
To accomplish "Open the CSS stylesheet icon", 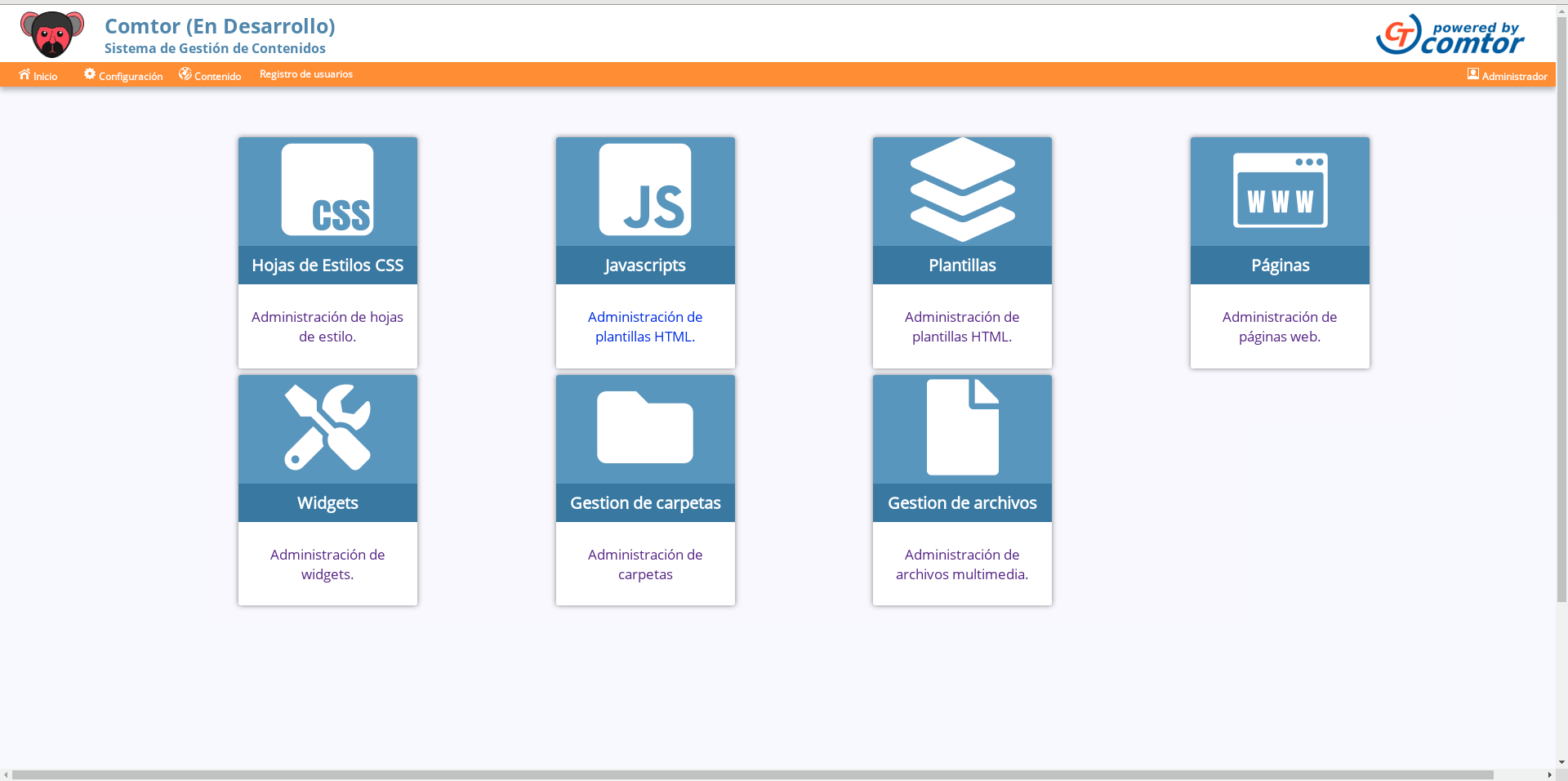I will pyautogui.click(x=327, y=190).
